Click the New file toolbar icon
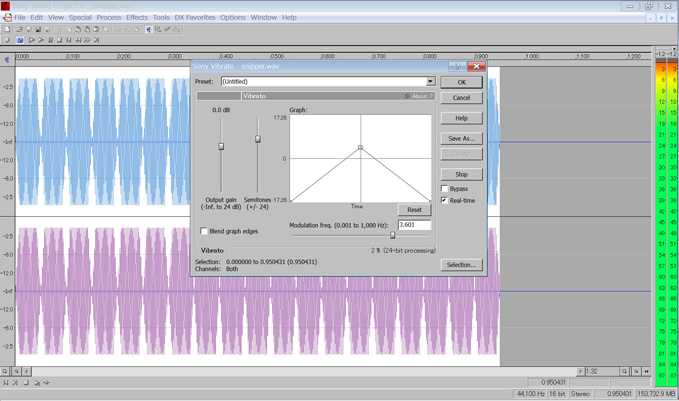Screen dimensions: 679x401 pos(7,29)
